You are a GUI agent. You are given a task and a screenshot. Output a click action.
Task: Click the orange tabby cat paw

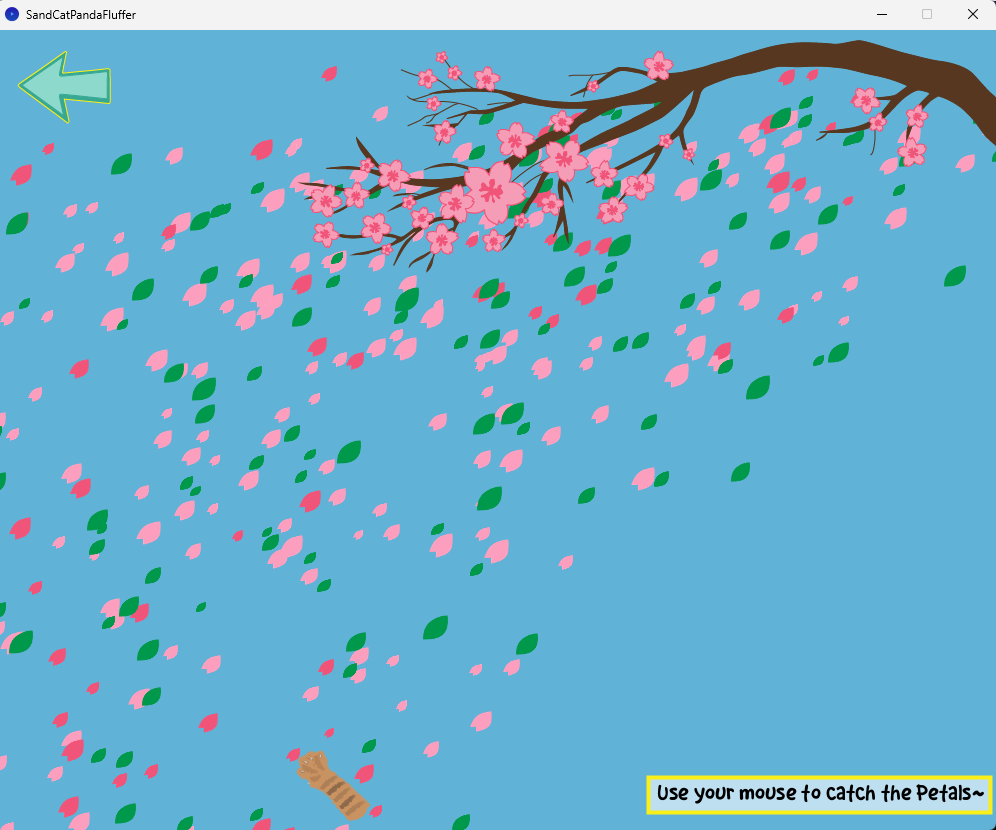pos(332,785)
